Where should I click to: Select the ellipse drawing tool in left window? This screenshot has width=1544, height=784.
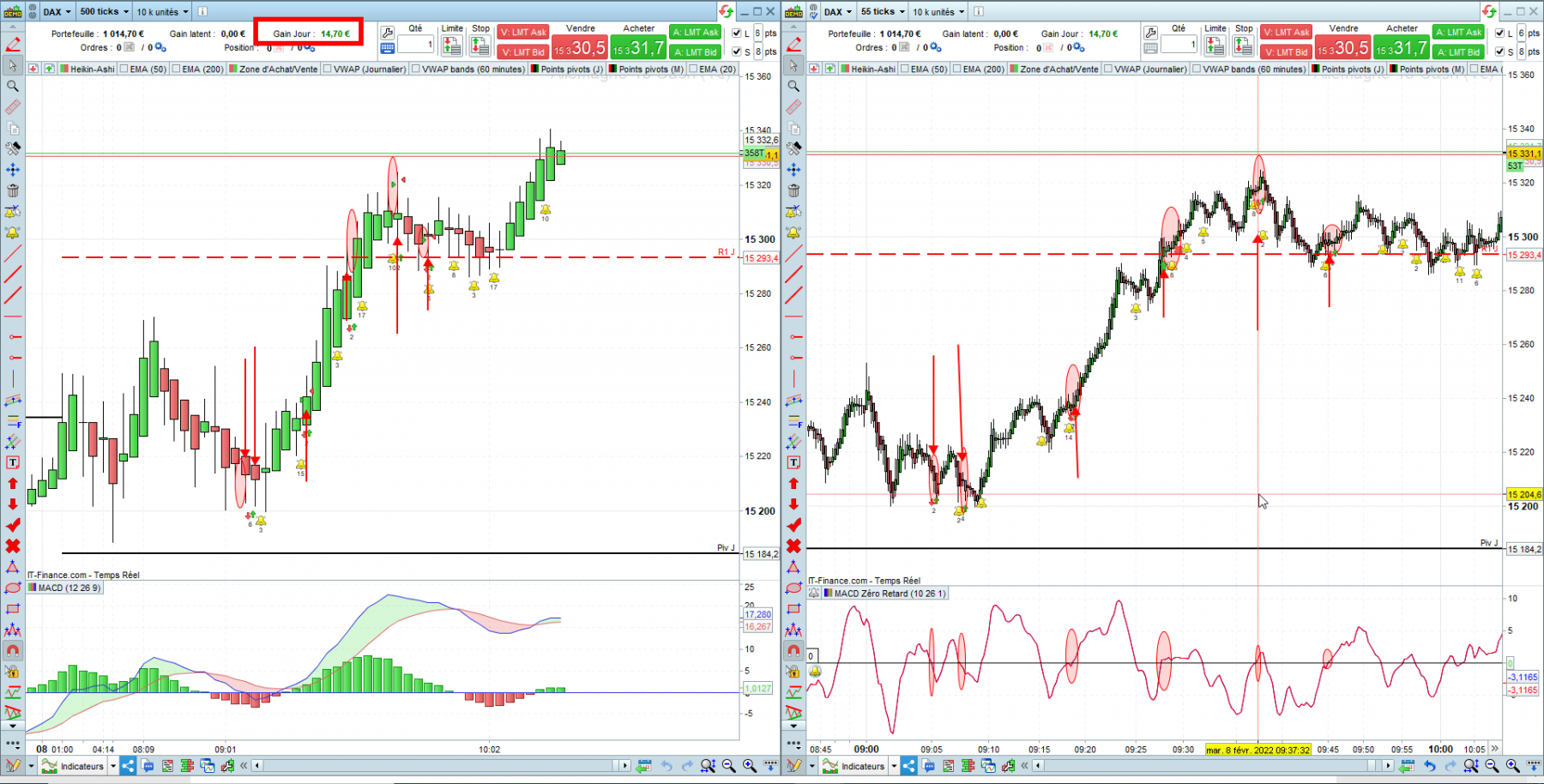click(x=13, y=588)
